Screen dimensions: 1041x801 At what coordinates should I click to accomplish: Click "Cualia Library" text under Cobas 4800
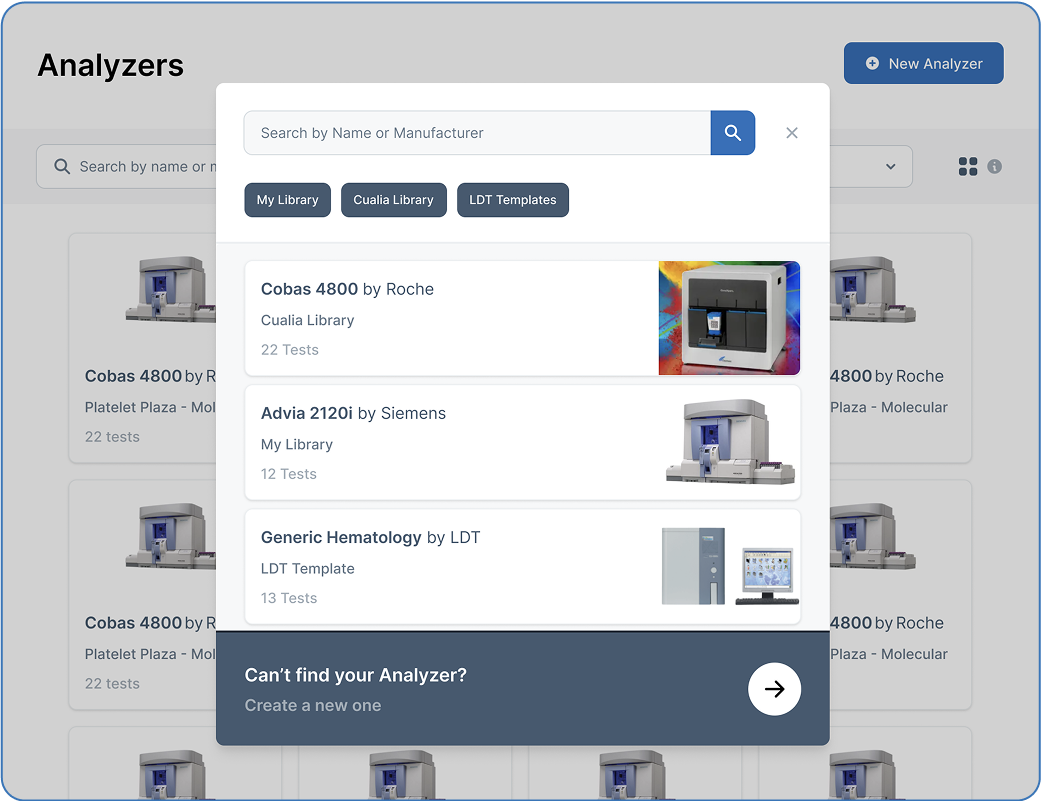(x=307, y=320)
